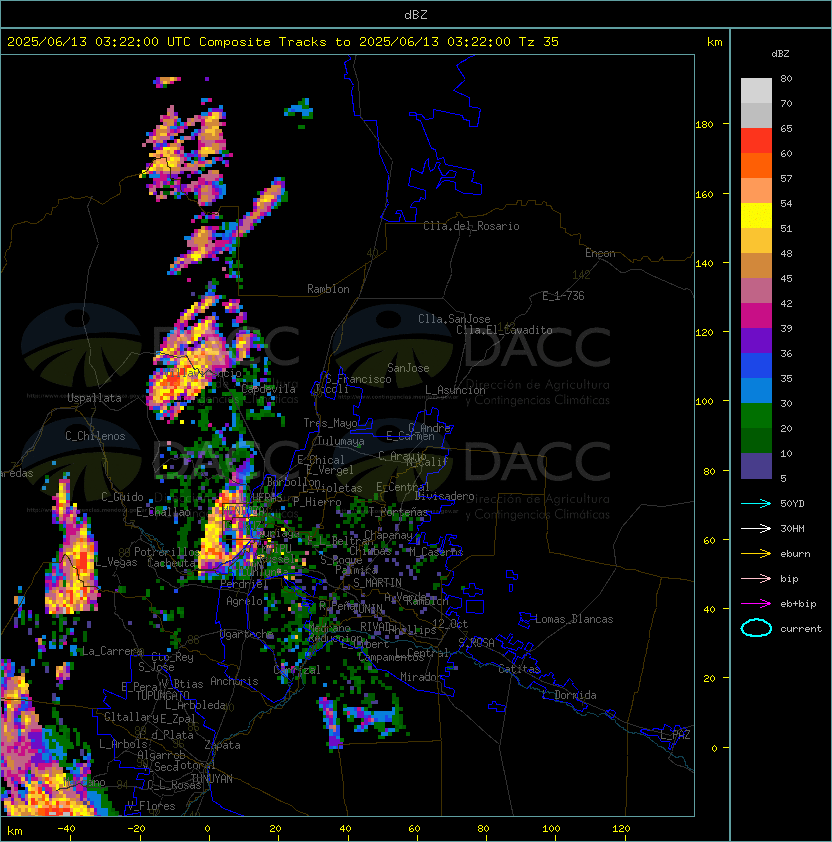This screenshot has width=832, height=842.
Task: Click the 'km' unit label at top right
Action: [x=714, y=42]
